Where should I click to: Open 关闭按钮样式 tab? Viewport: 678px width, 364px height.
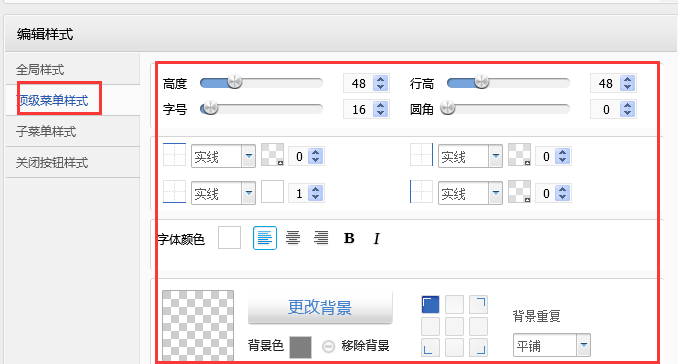(52, 163)
